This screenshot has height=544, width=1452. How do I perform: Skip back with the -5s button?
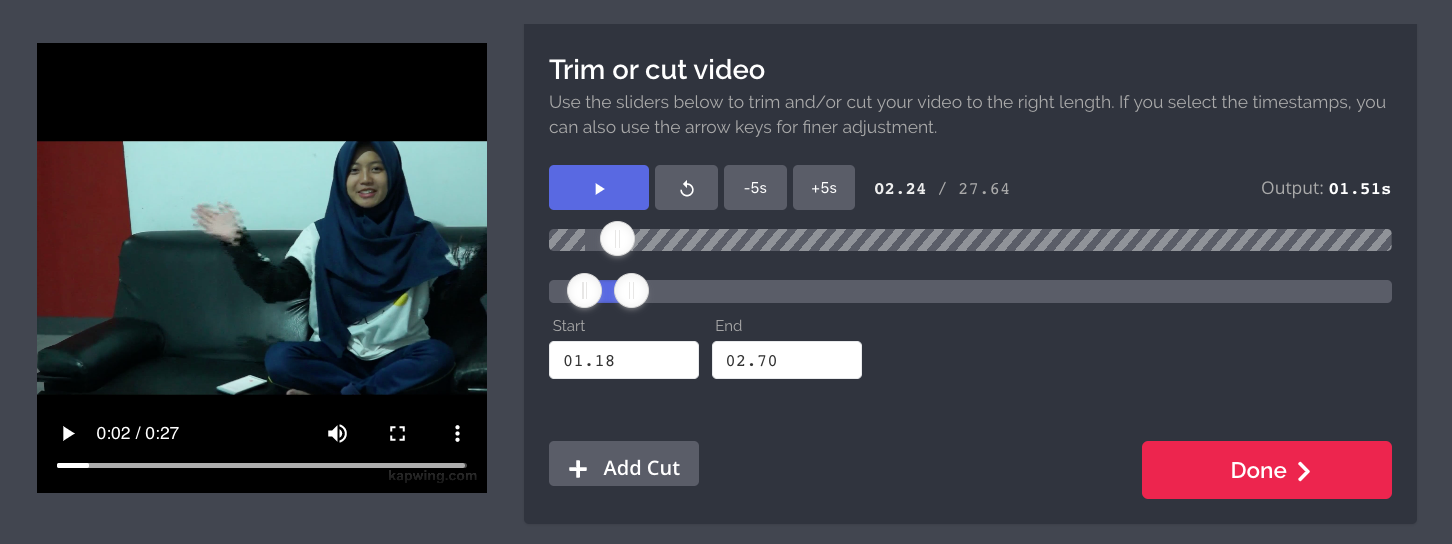755,188
